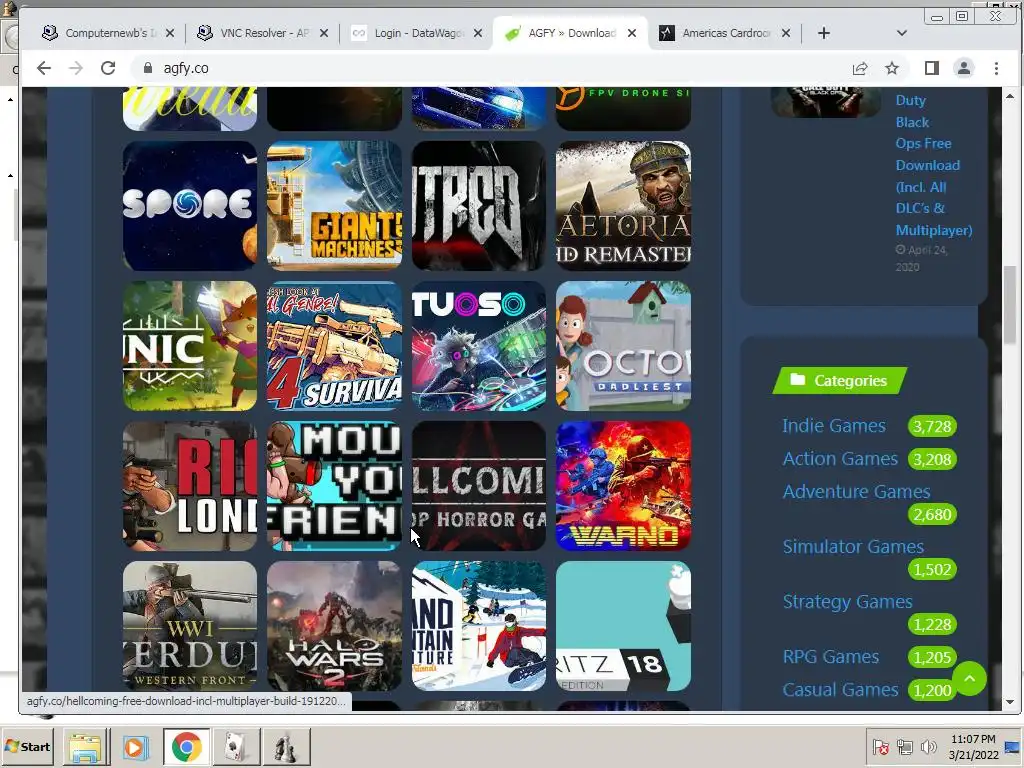Open the Giant Machines game thumbnail
This screenshot has height=768, width=1024.
(x=334, y=206)
